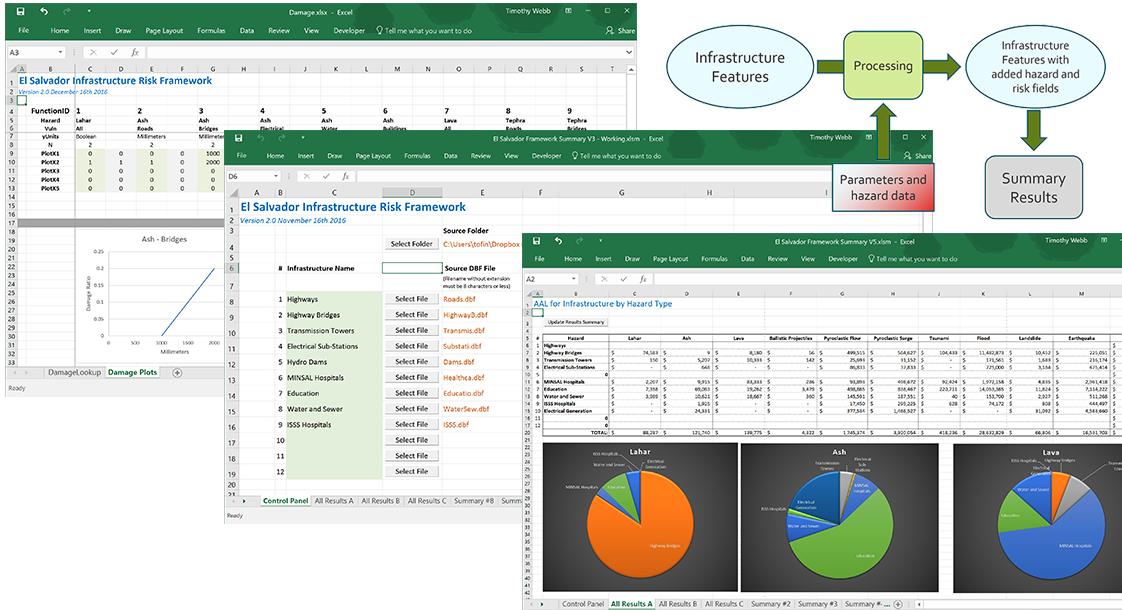
Task: Click the Redo icon in Framework Summary V3 window
Action: click(x=282, y=137)
